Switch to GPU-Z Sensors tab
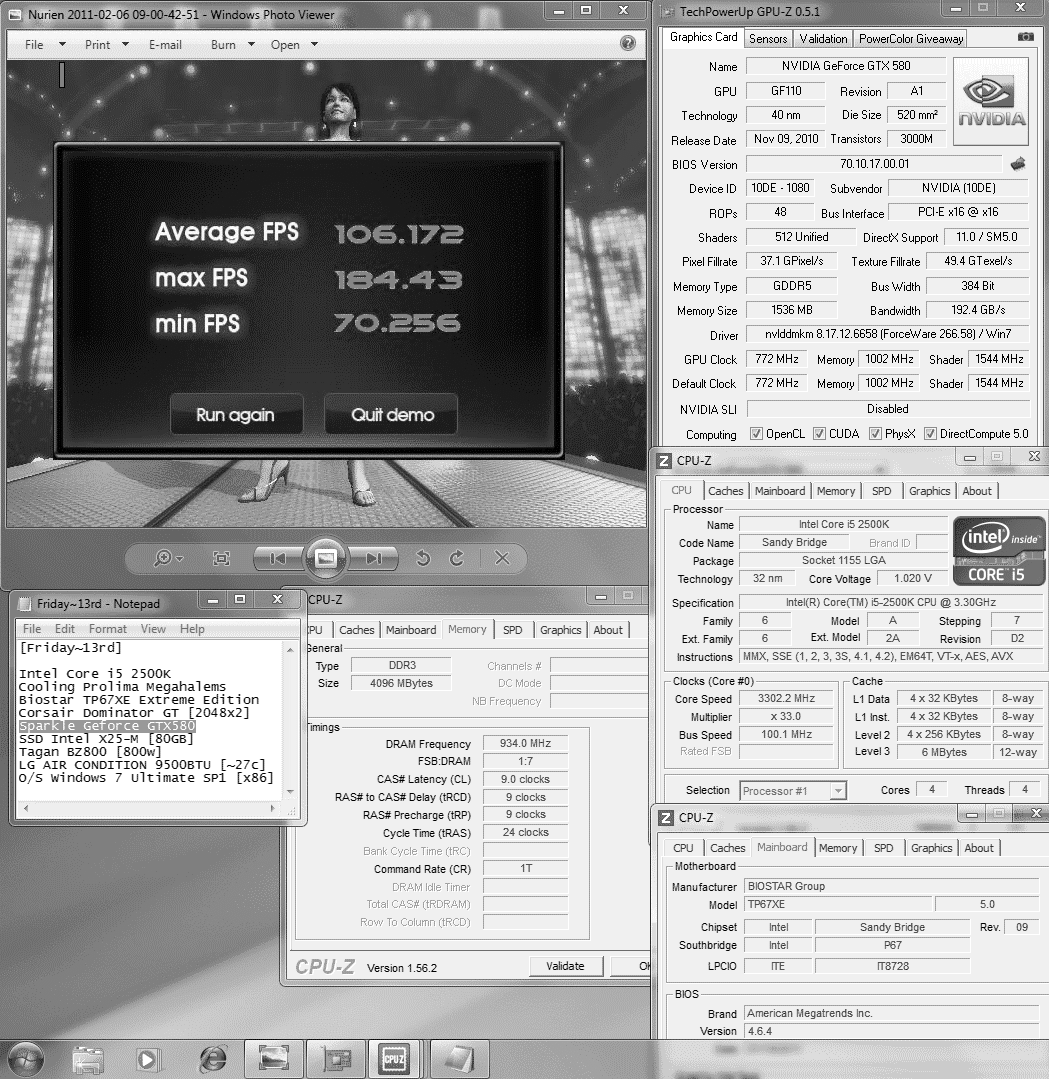Viewport: 1049px width, 1079px height. (768, 39)
